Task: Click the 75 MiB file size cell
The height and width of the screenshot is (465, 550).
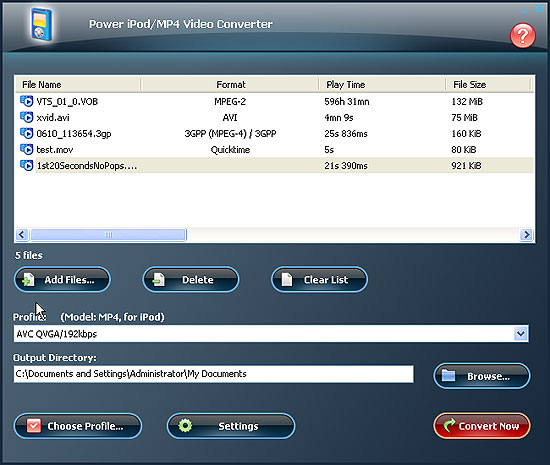Action: coord(464,117)
